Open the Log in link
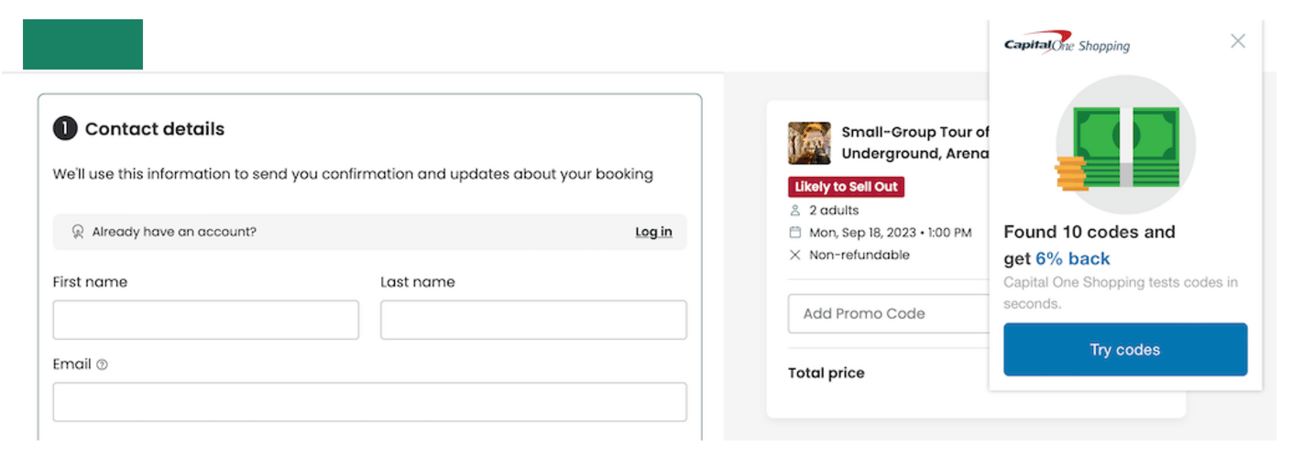The height and width of the screenshot is (456, 1292). 653,232
